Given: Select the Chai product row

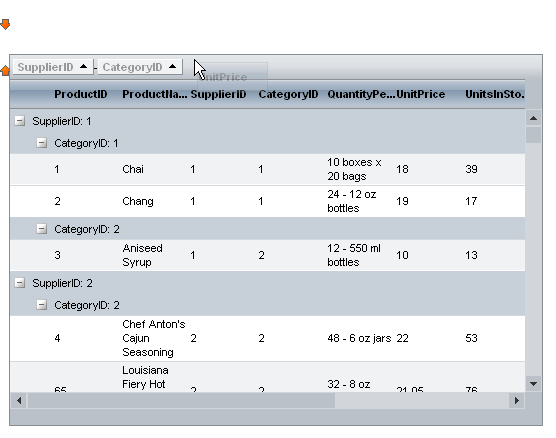Looking at the screenshot, I should [267, 169].
